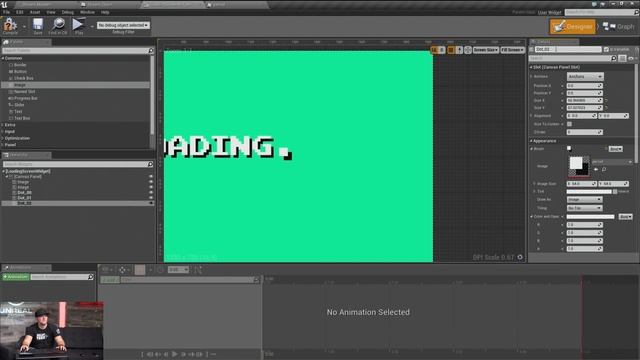Open the Brush Bind dropdown
The image size is (640, 360).
coord(616,149)
